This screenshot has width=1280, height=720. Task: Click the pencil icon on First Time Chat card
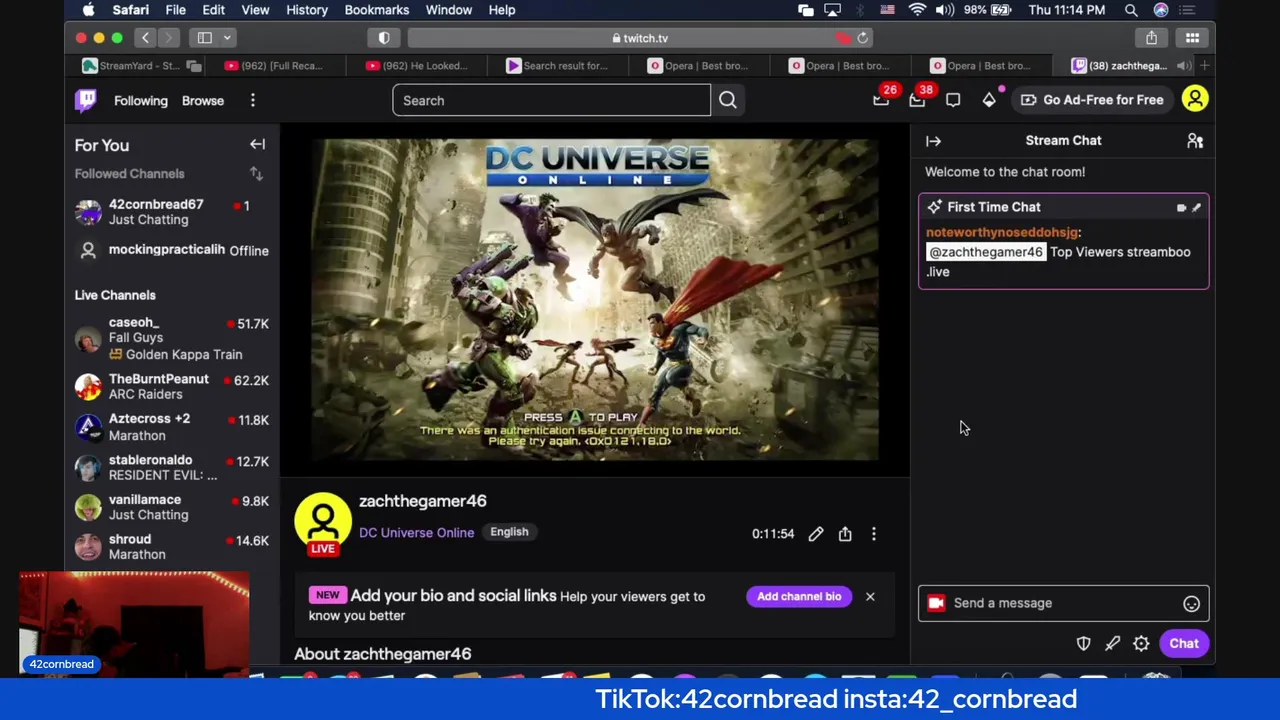tap(1196, 208)
